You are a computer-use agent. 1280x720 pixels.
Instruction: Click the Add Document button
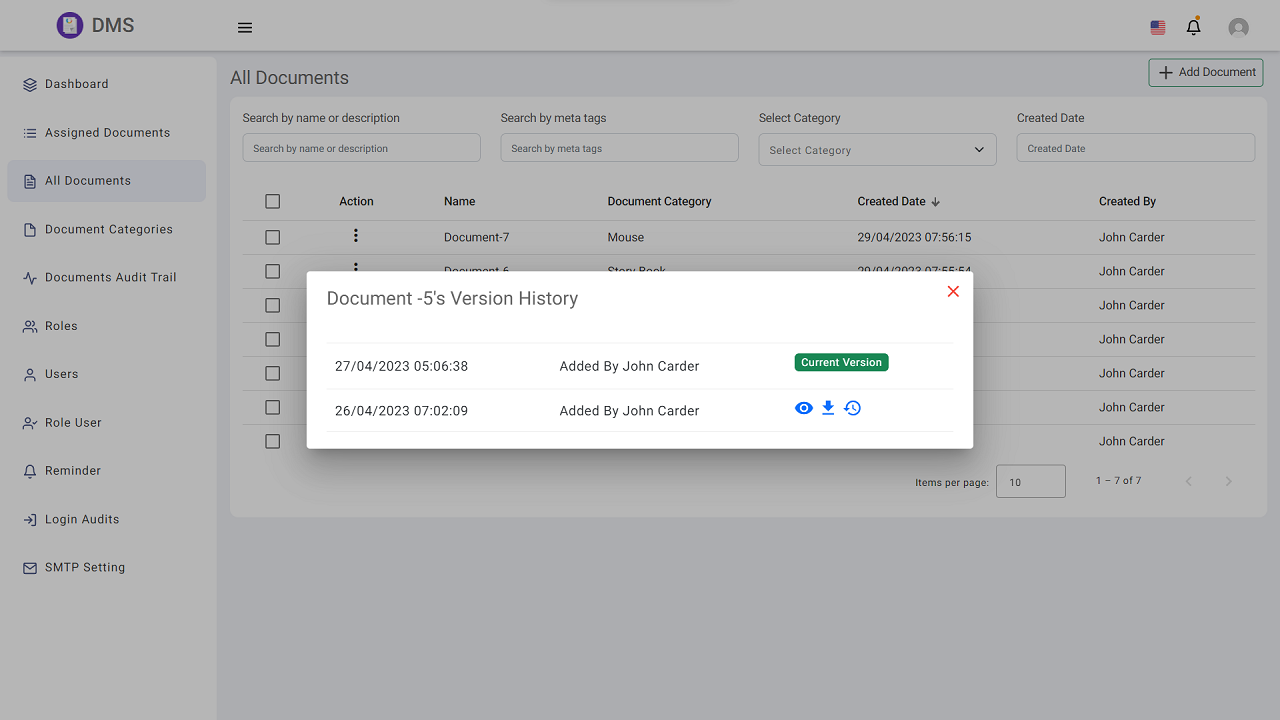click(x=1205, y=72)
